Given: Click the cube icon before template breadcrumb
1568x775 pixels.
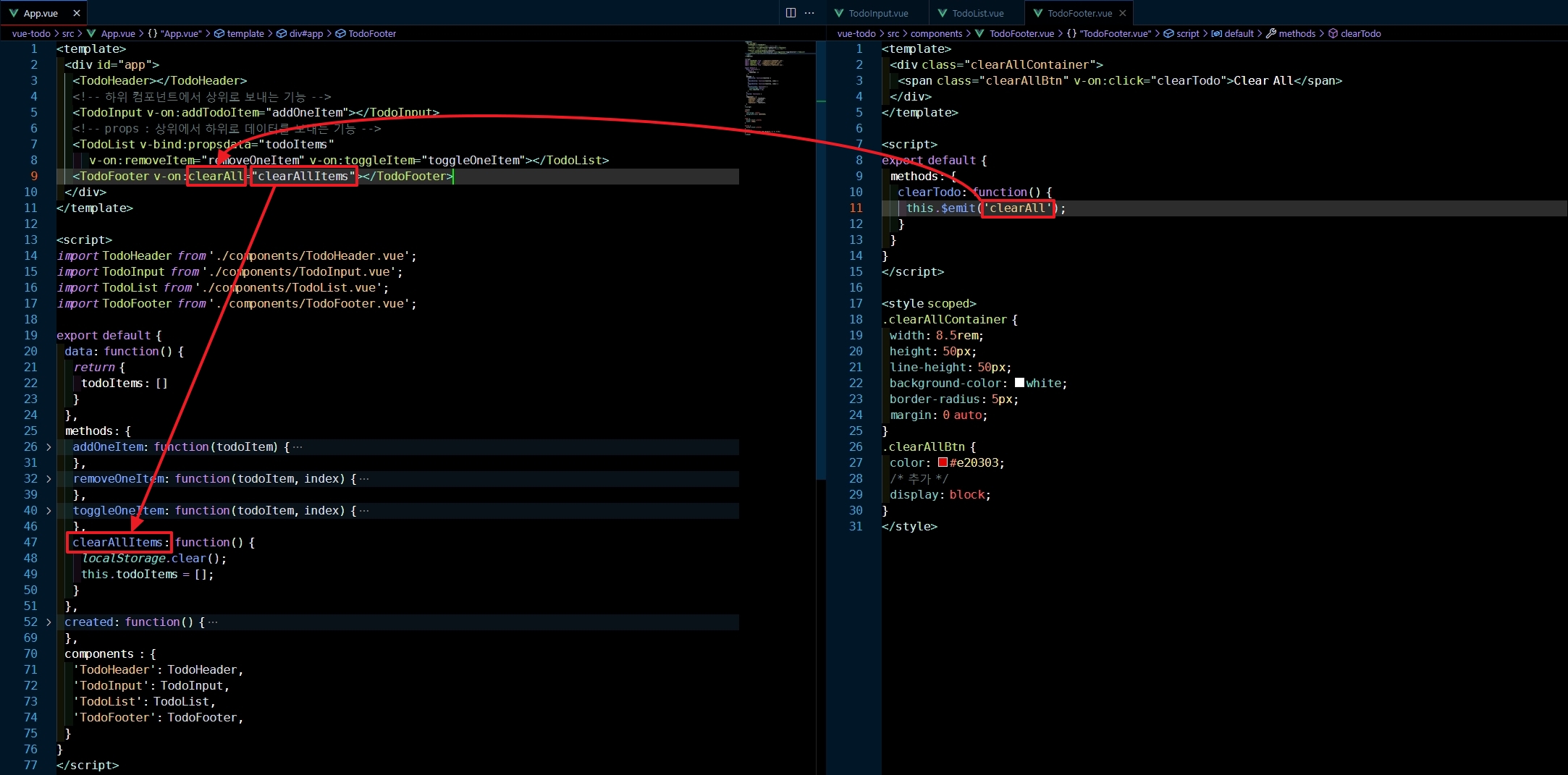Looking at the screenshot, I should point(219,33).
